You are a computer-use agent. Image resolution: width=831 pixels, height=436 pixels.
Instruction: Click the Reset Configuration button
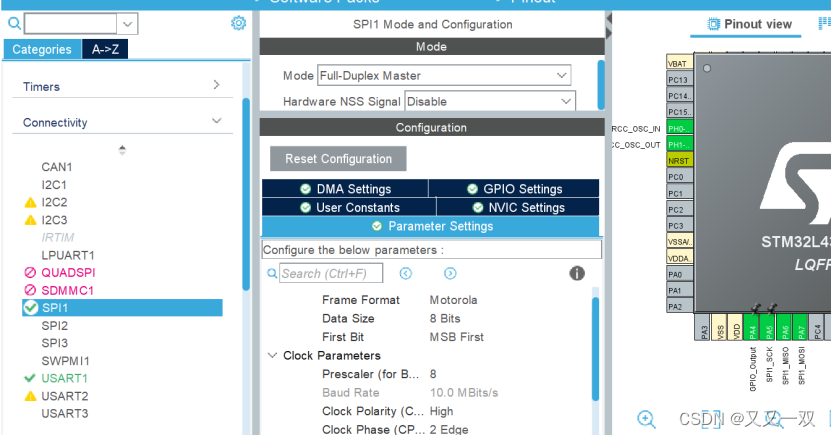338,159
